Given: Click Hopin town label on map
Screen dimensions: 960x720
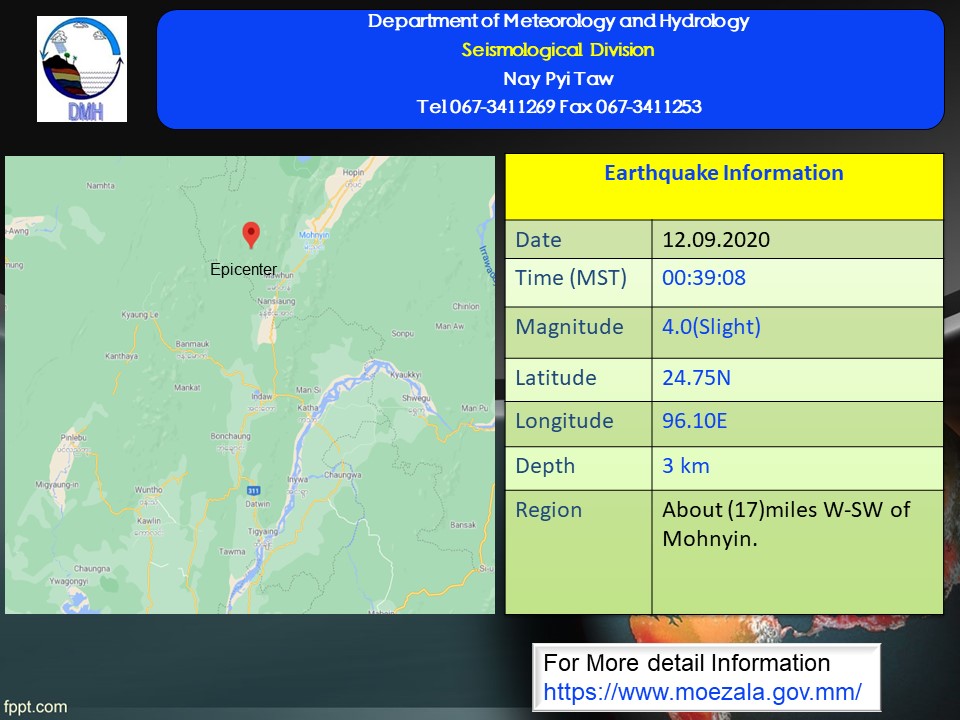Looking at the screenshot, I should pos(353,173).
